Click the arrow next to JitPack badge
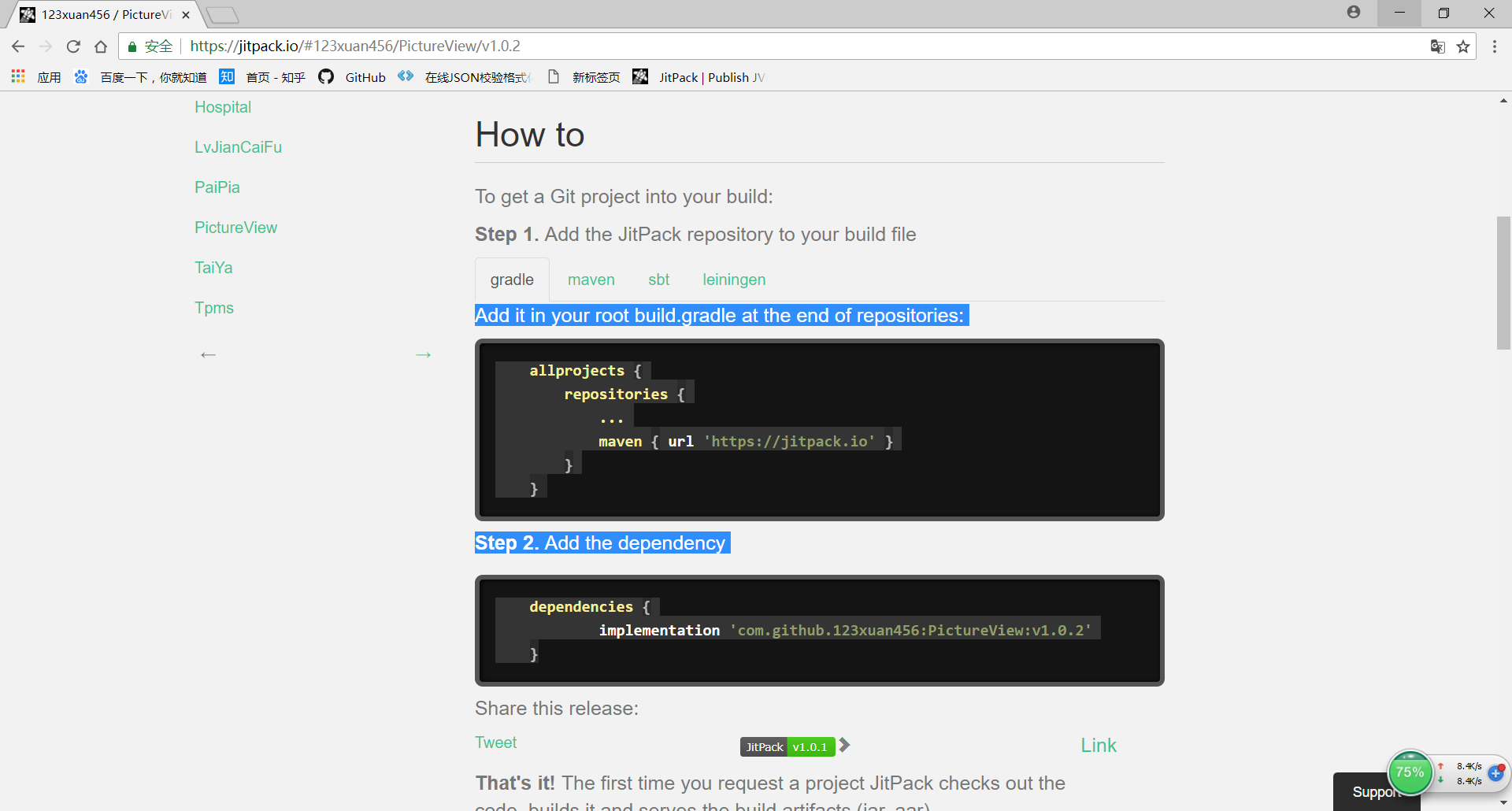Image resolution: width=1512 pixels, height=811 pixels. point(844,745)
